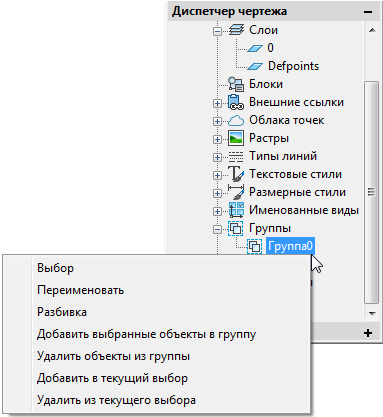Click the Именованные виды icon
The image size is (383, 417).
pyautogui.click(x=236, y=210)
